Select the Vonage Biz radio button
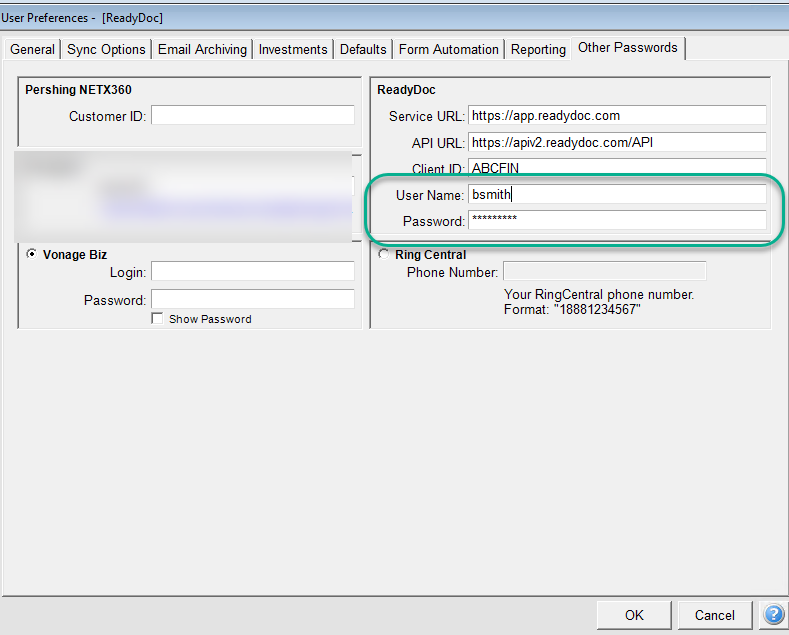The height and width of the screenshot is (635, 789). click(32, 254)
